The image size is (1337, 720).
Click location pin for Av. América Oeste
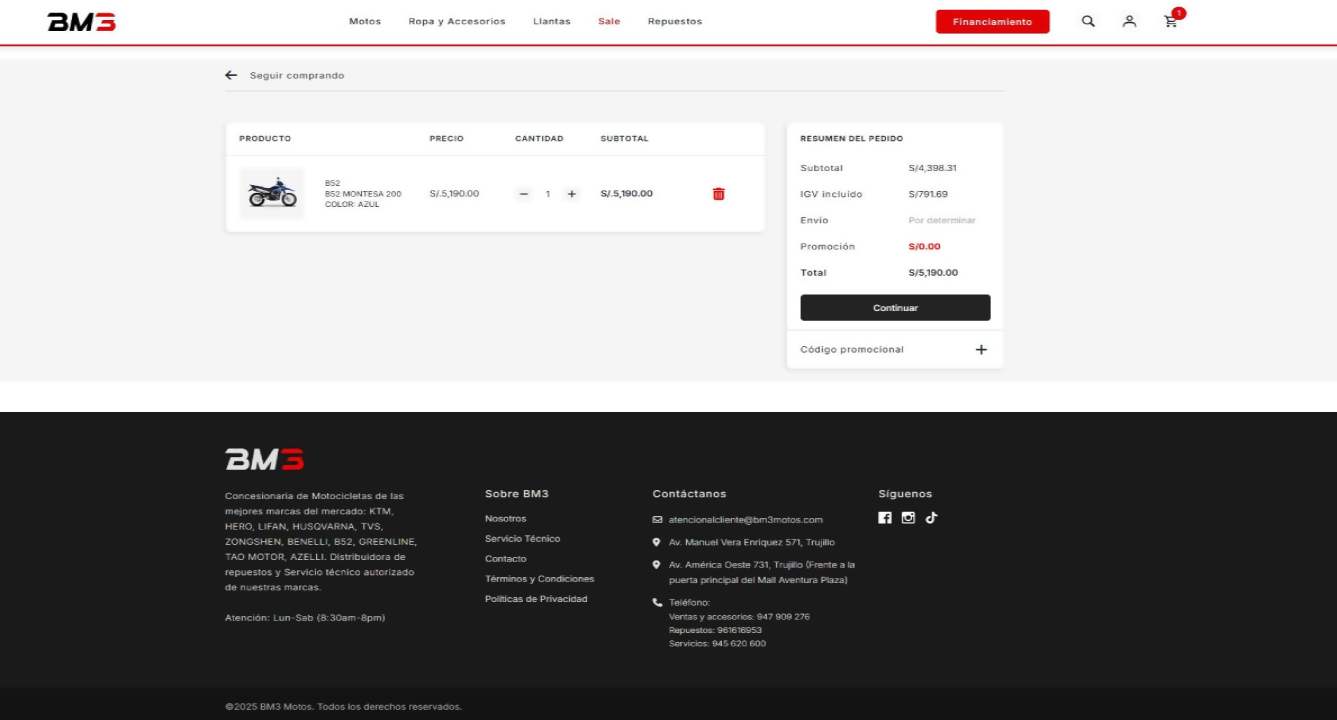(x=656, y=565)
